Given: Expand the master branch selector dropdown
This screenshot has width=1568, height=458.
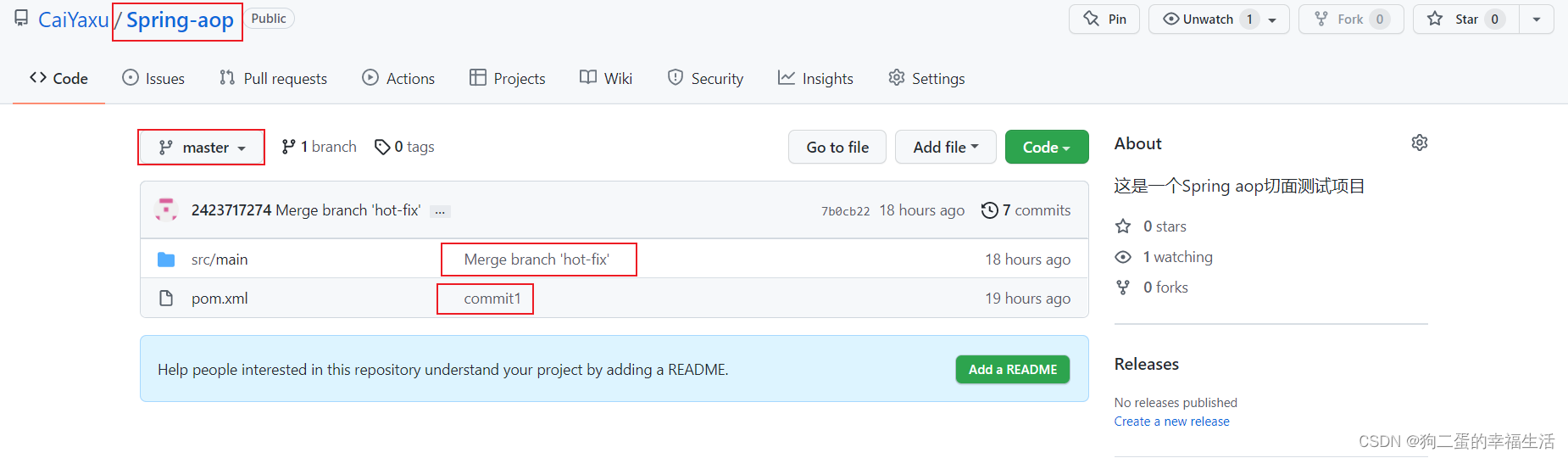Looking at the screenshot, I should pos(202,148).
